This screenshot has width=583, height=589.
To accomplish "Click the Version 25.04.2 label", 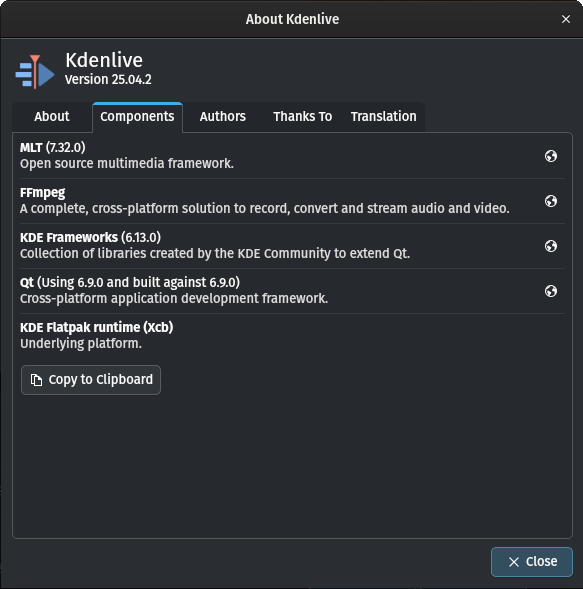I will tap(108, 80).
